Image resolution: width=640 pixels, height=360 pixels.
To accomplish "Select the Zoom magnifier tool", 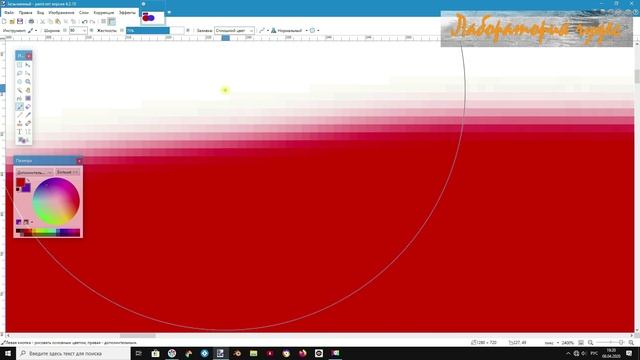I will point(28,82).
